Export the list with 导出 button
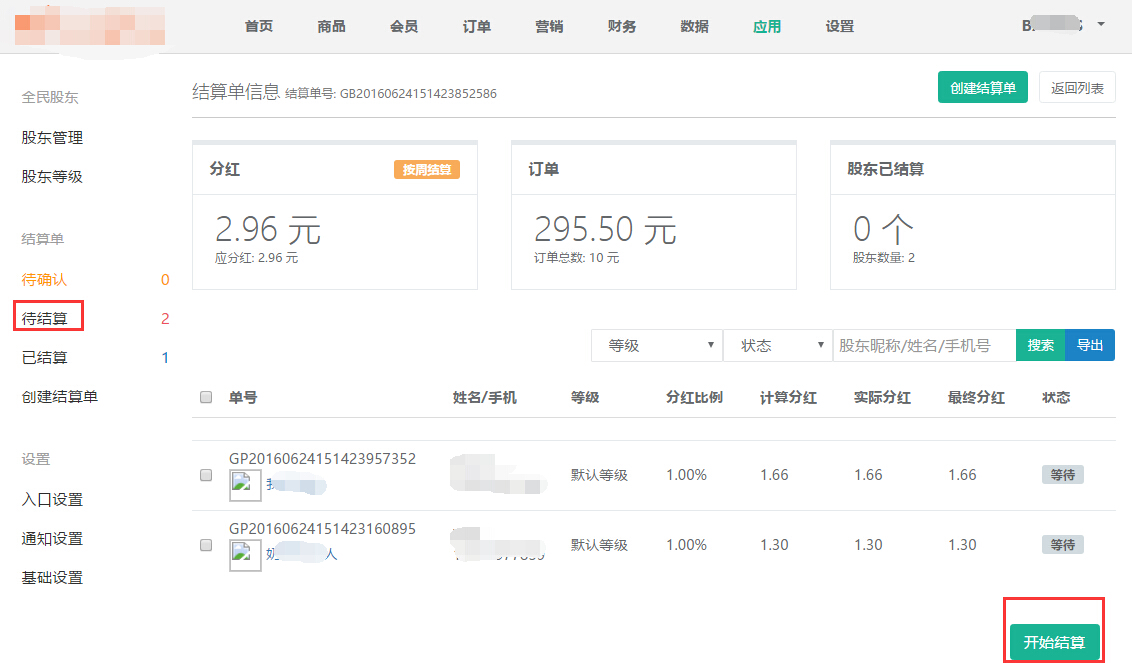This screenshot has height=663, width=1132. 1090,345
